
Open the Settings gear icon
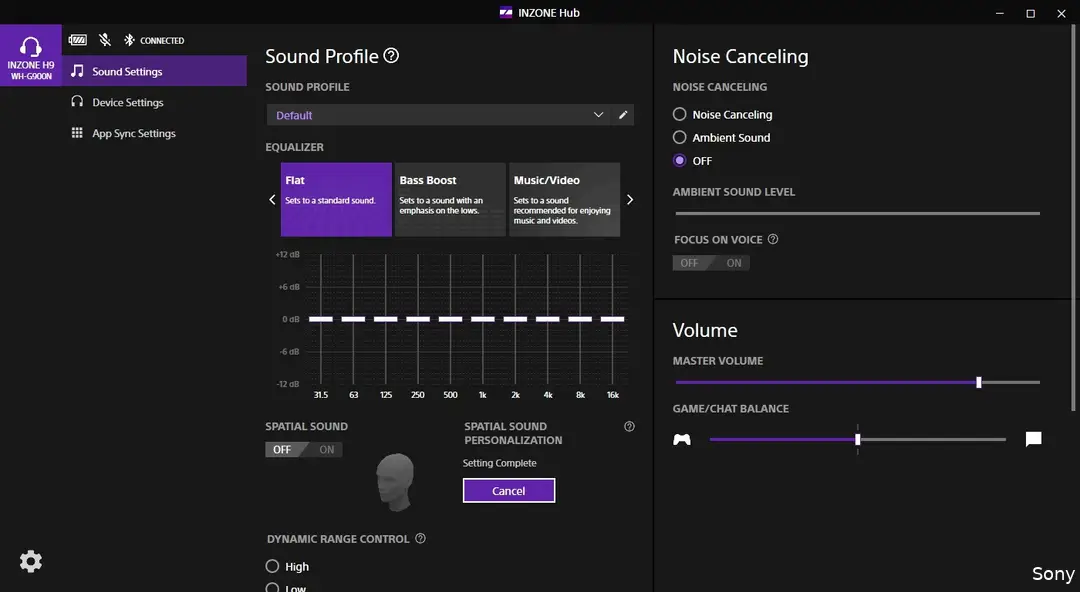pos(30,561)
